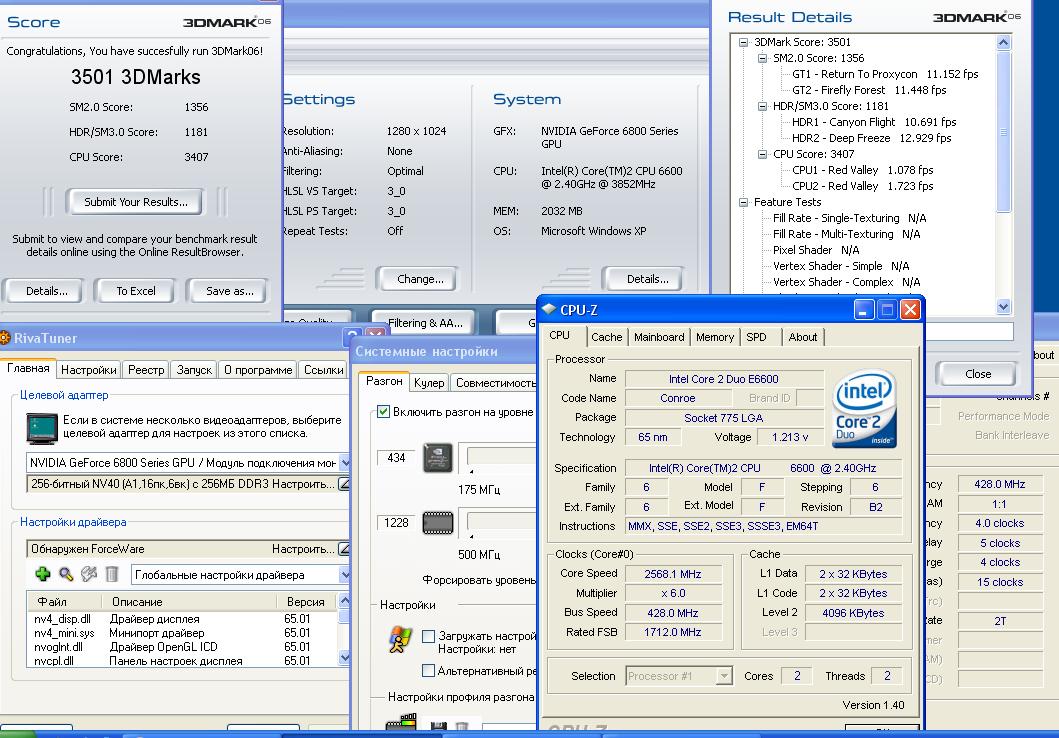Click the Настроить triangle button on the NV40 adapter row
This screenshot has height=738, width=1059.
click(344, 484)
